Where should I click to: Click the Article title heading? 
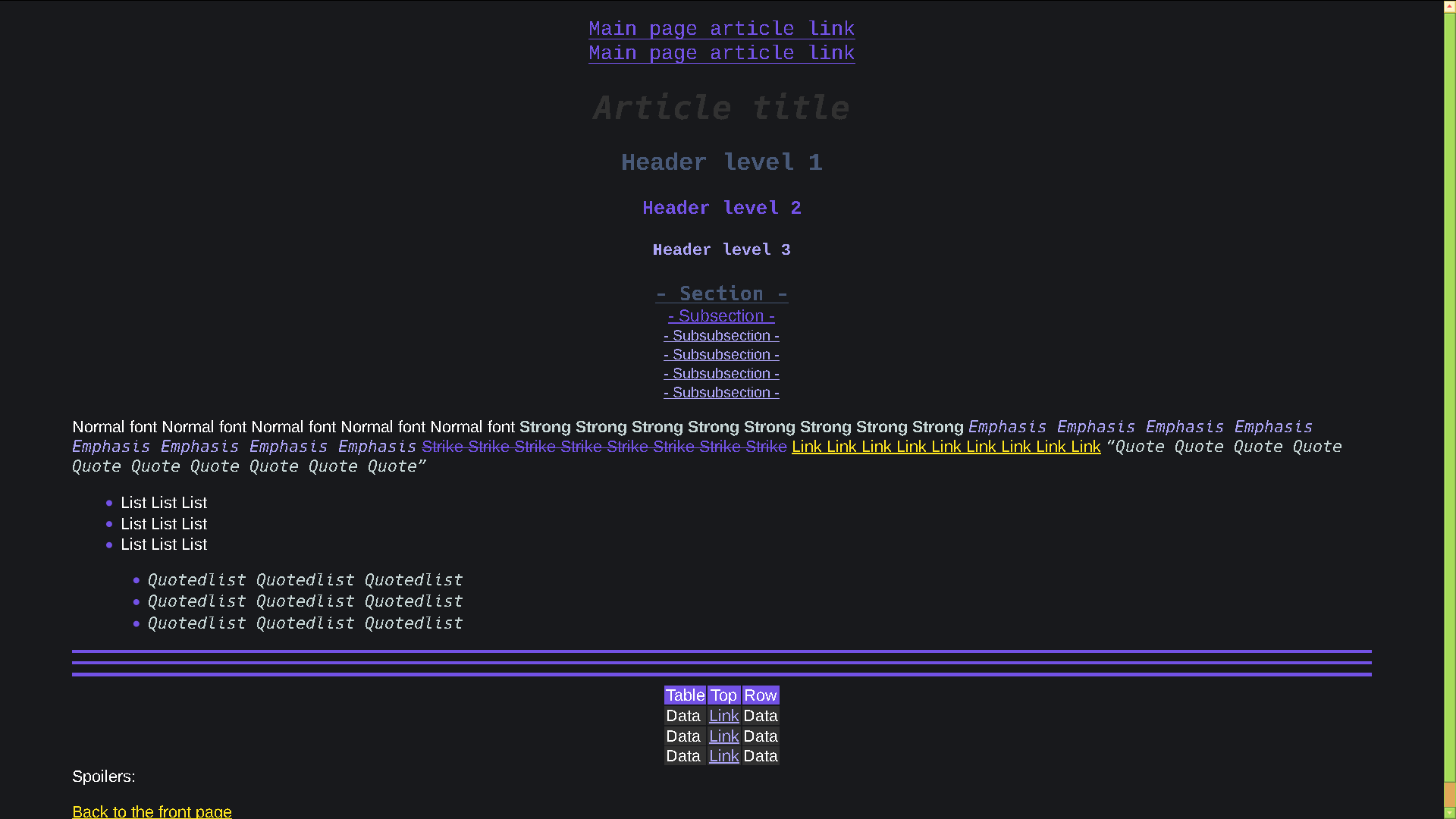tap(721, 108)
